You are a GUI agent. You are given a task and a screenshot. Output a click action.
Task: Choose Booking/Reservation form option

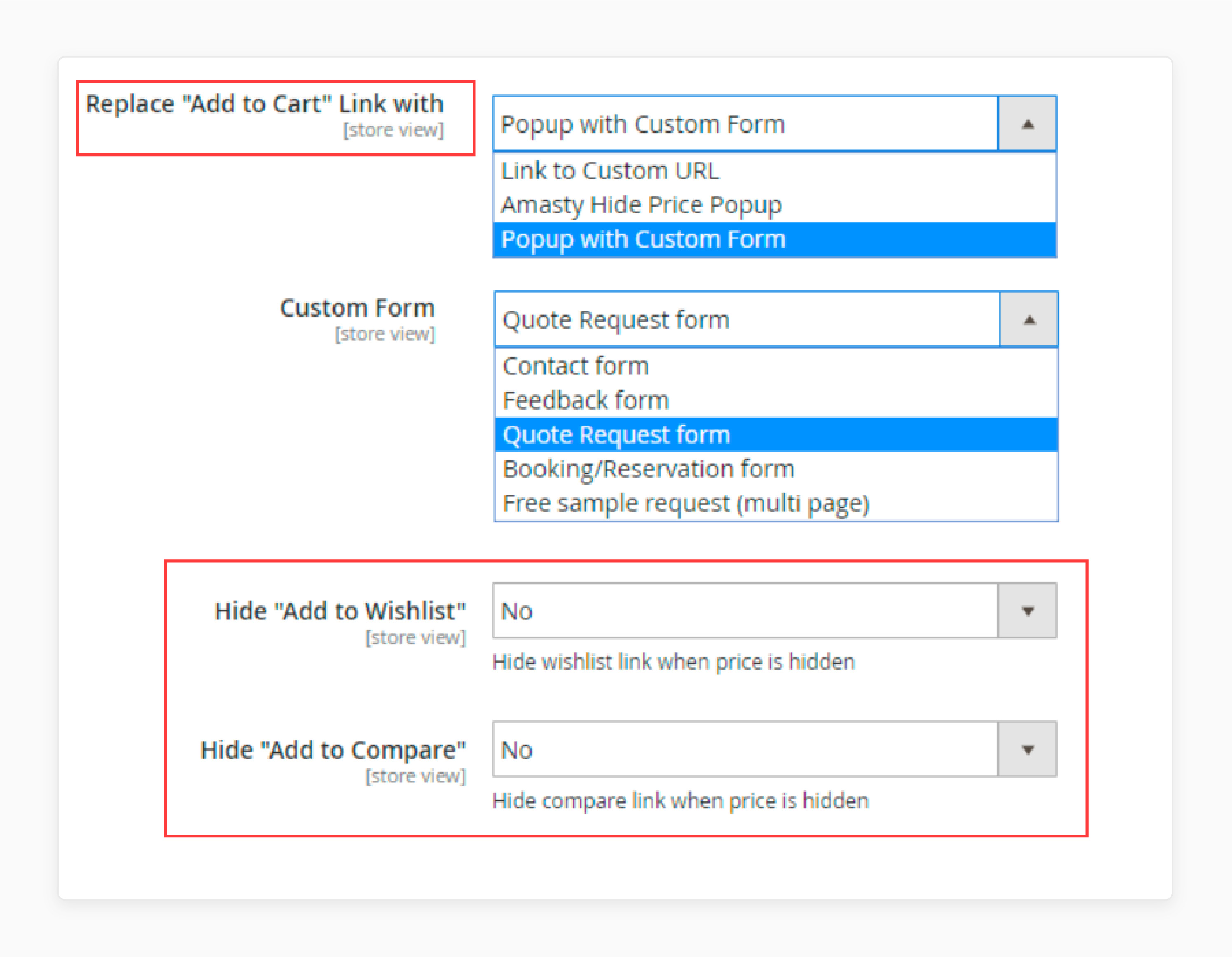[775, 469]
